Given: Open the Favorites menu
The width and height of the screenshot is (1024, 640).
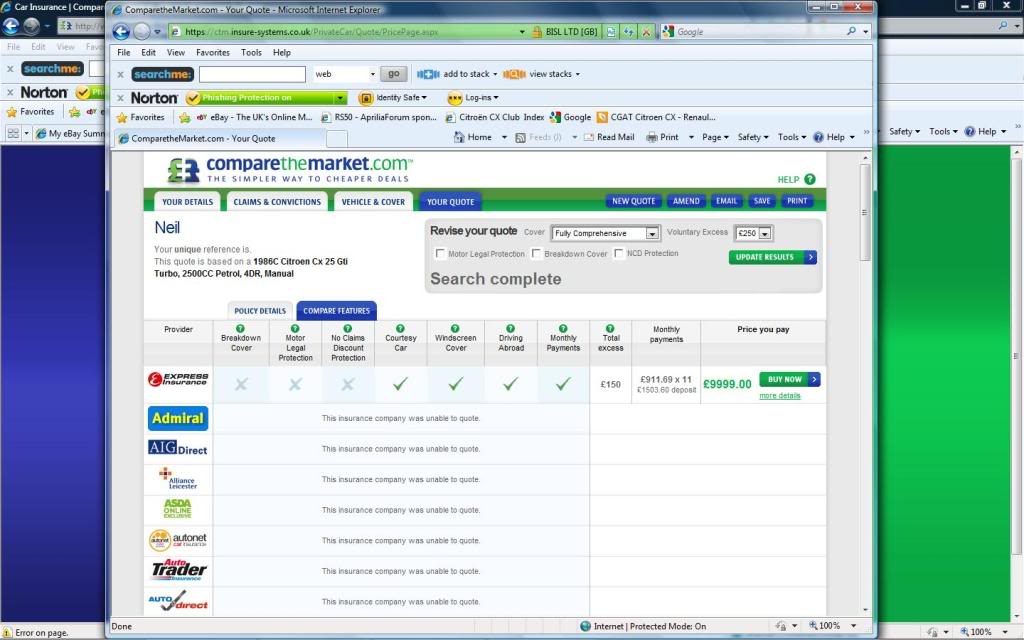Looking at the screenshot, I should tap(213, 52).
